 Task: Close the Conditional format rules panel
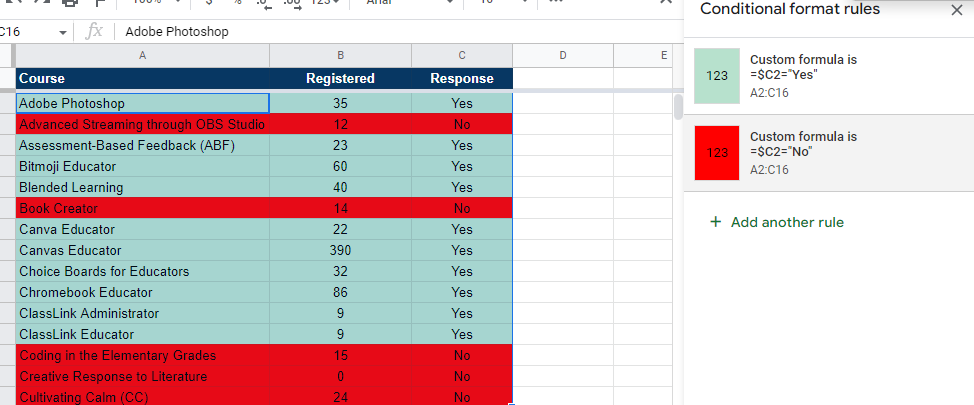[957, 10]
